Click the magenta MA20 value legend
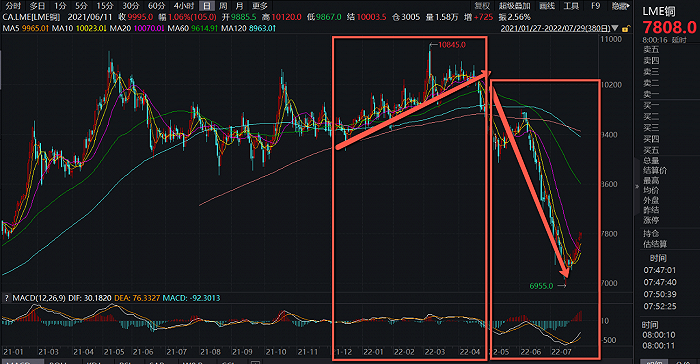Viewport: 700px width, 364px height. [149, 28]
